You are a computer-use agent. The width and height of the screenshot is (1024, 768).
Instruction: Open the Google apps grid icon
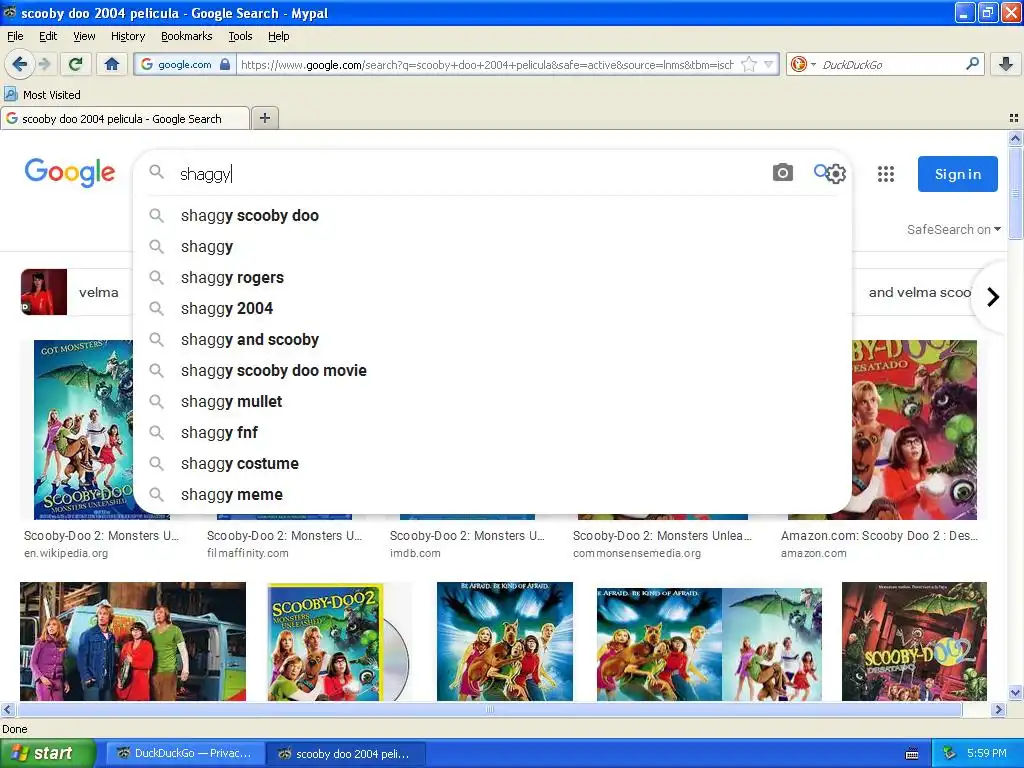pos(886,174)
